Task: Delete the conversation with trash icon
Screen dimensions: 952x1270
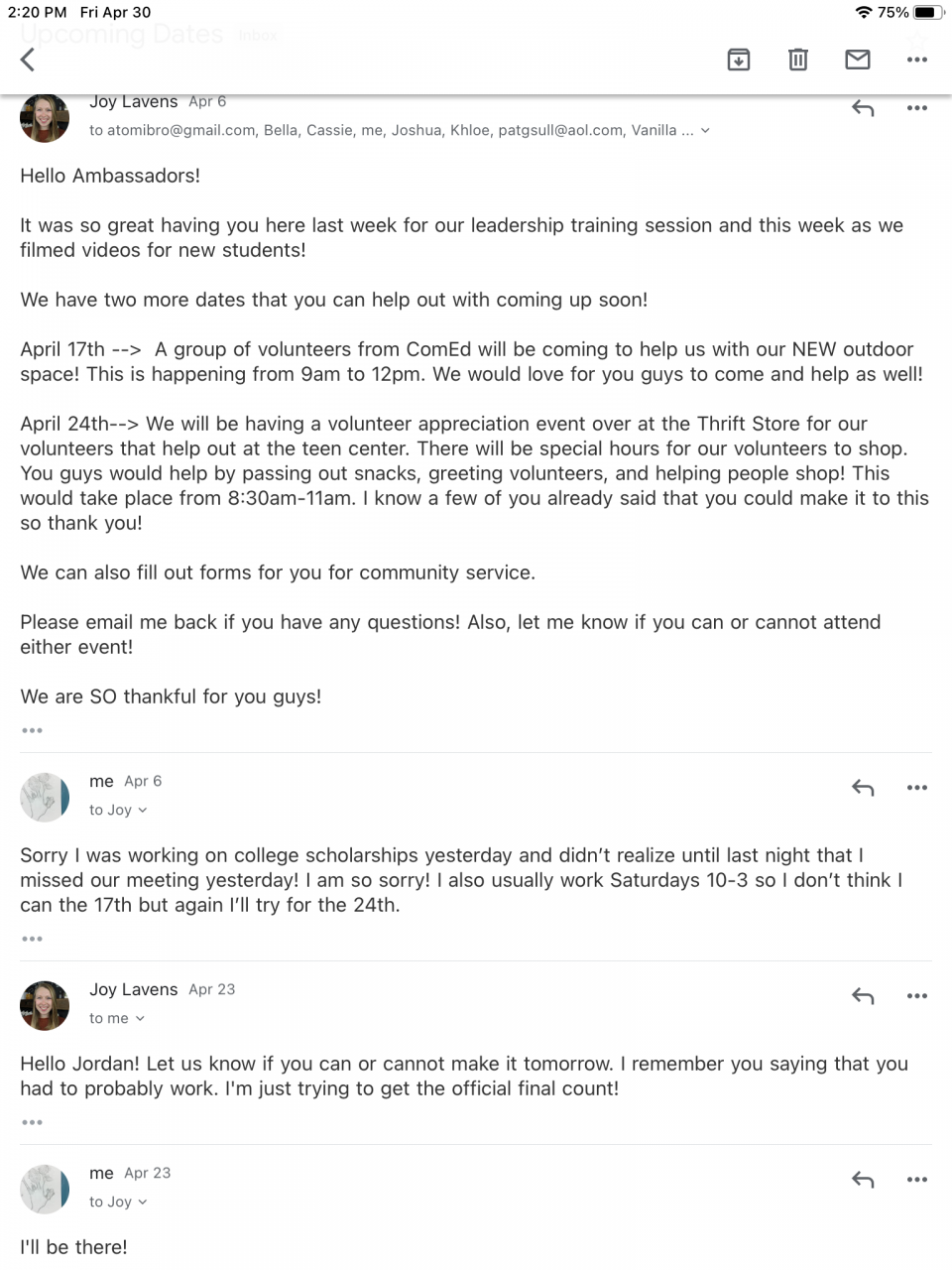Action: tap(798, 60)
